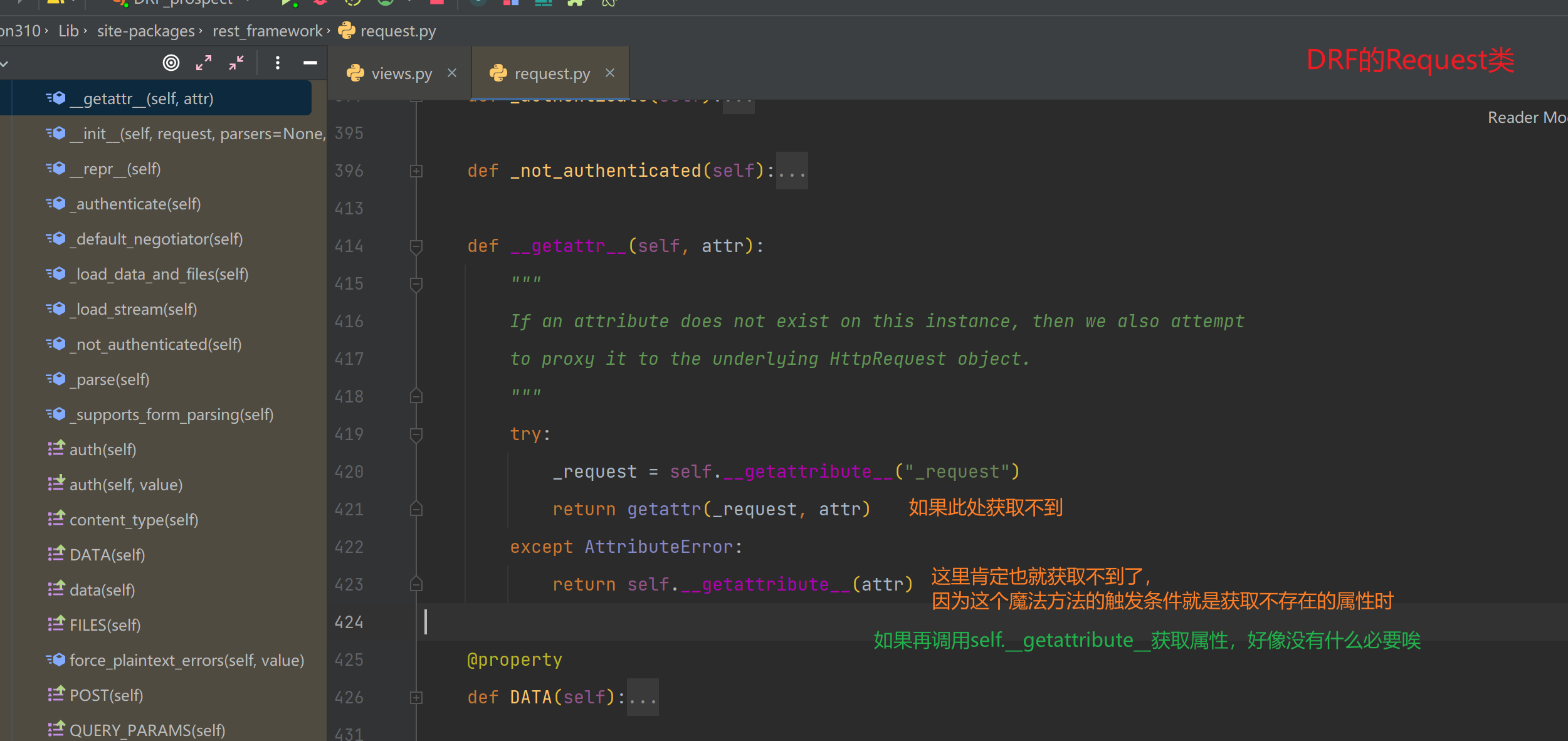Place cursor on empty line 424
This screenshot has width=1568, height=741.
click(x=991, y=622)
